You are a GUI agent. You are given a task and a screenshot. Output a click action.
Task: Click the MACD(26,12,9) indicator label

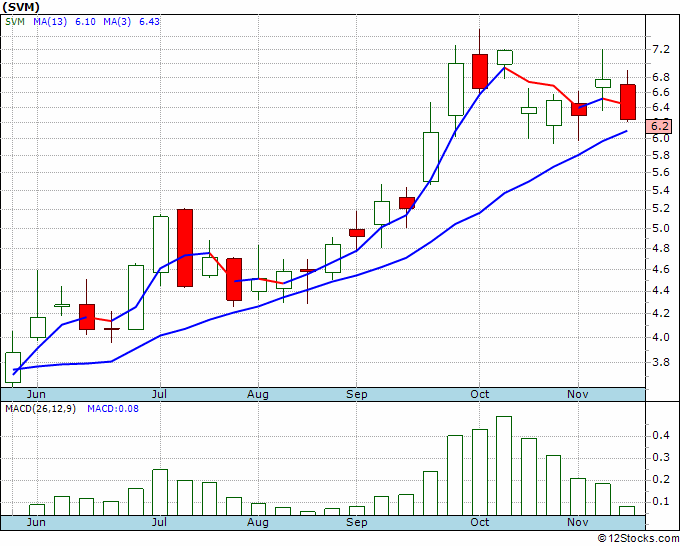point(40,409)
